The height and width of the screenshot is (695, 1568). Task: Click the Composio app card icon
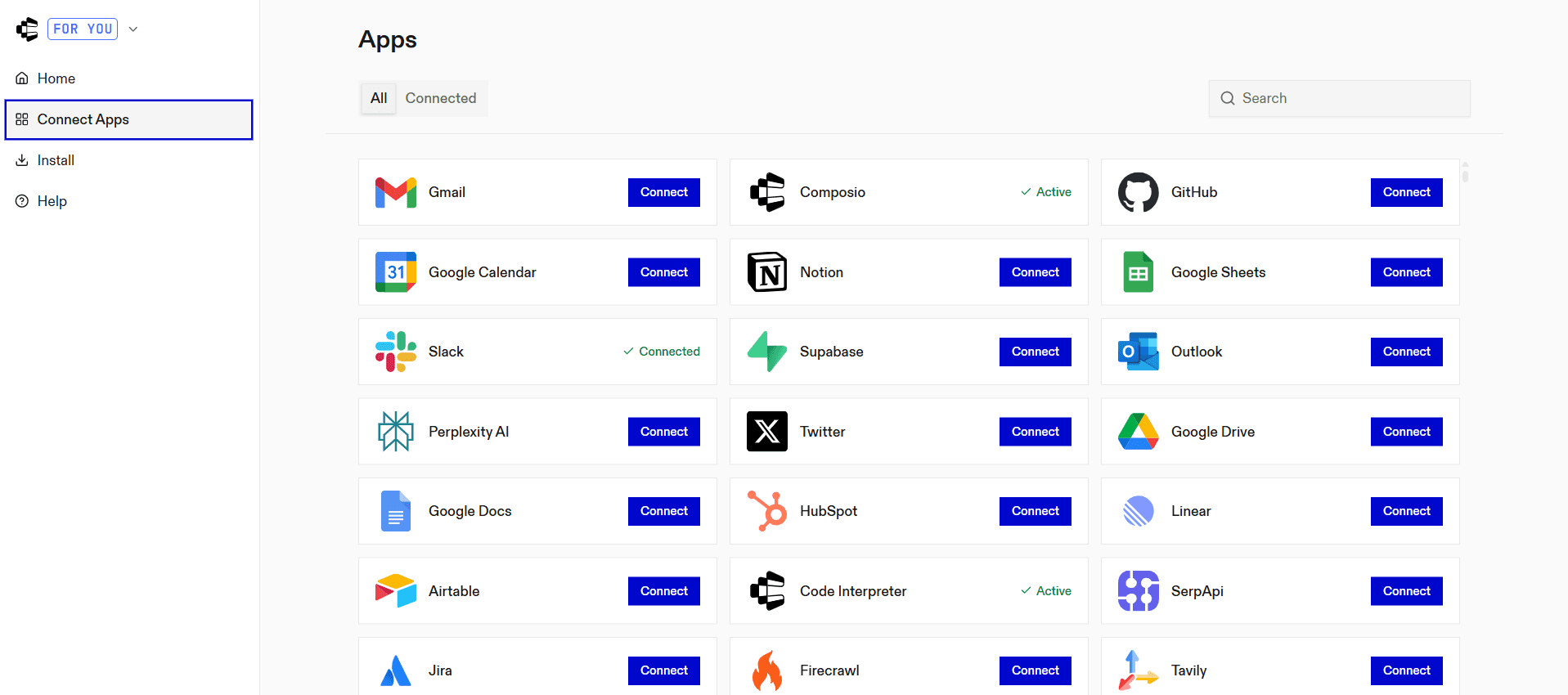pos(767,192)
